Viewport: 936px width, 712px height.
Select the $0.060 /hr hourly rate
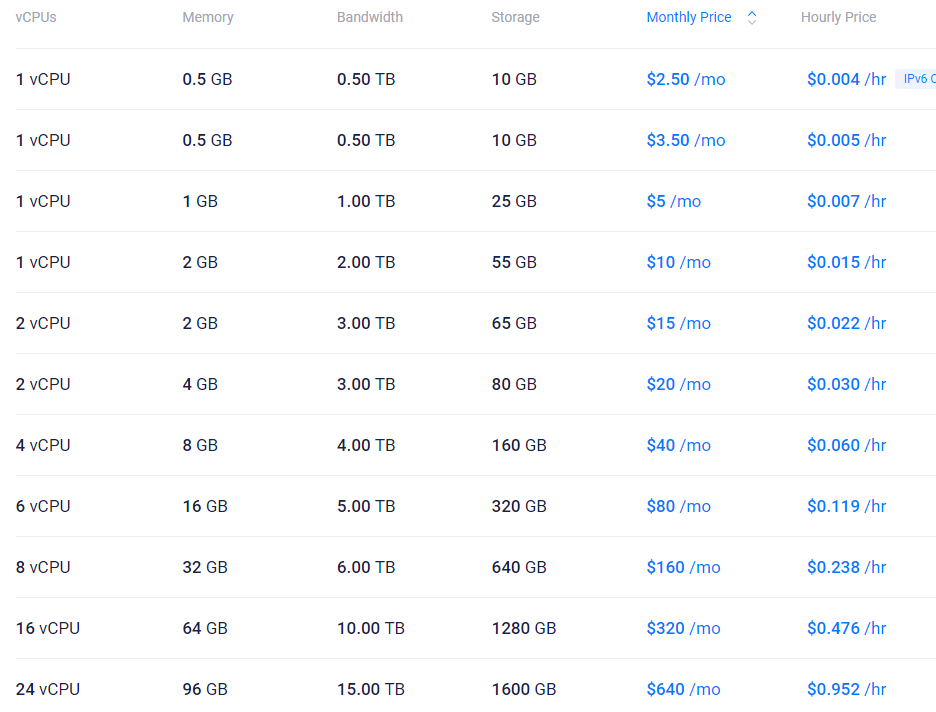(846, 445)
